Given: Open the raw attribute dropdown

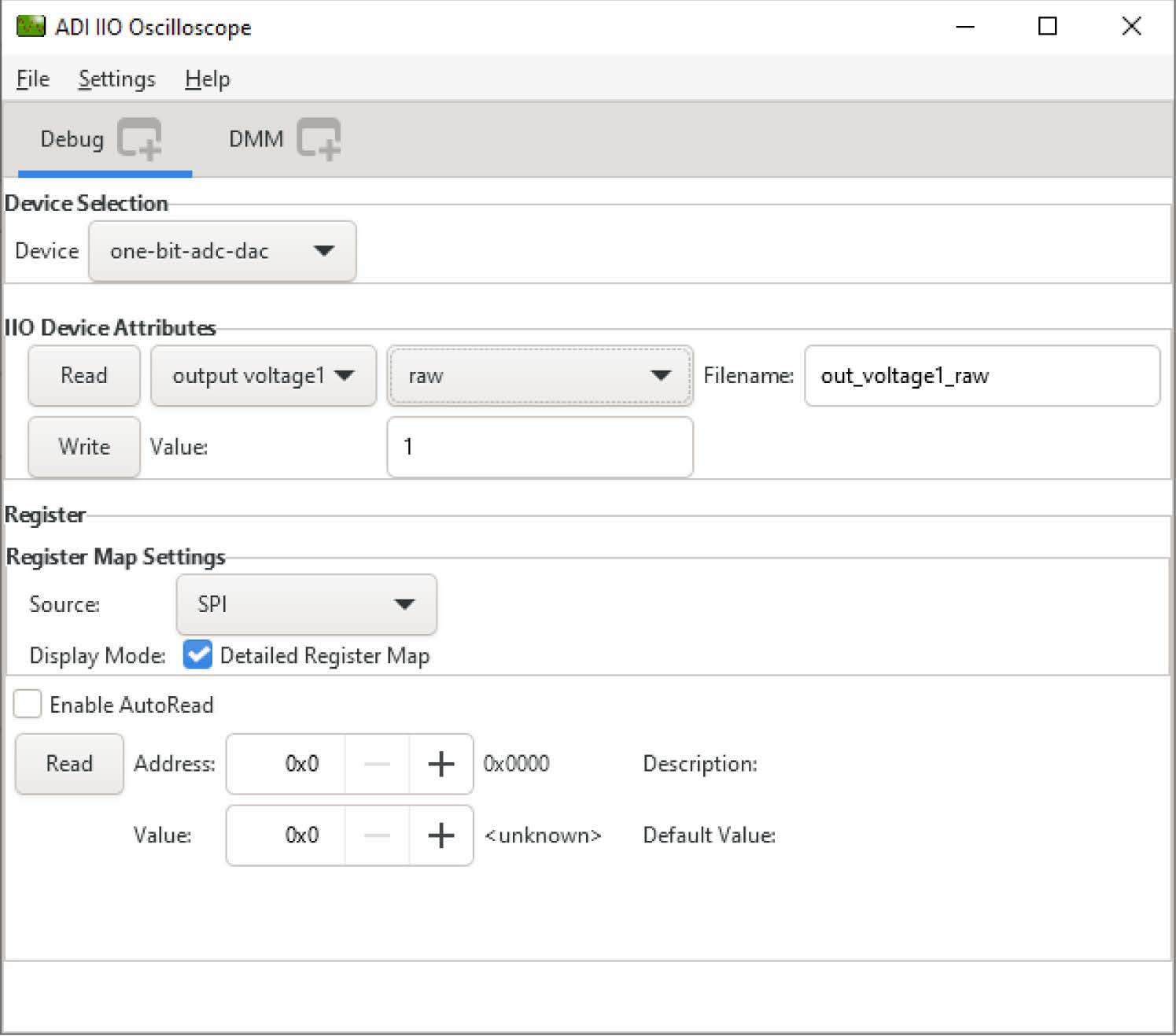Looking at the screenshot, I should 540,376.
